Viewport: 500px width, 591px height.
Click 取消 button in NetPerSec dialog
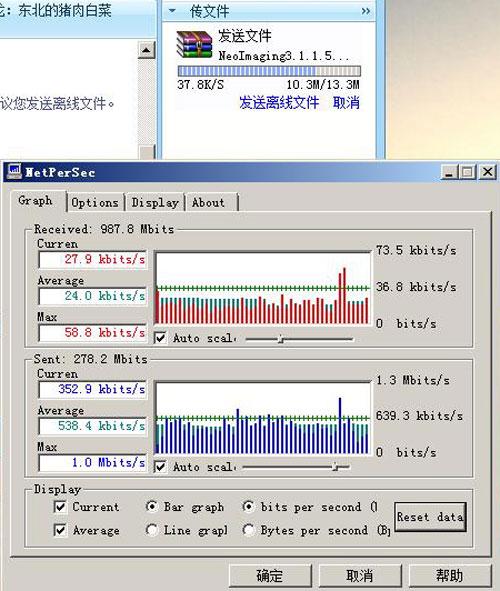click(360, 576)
